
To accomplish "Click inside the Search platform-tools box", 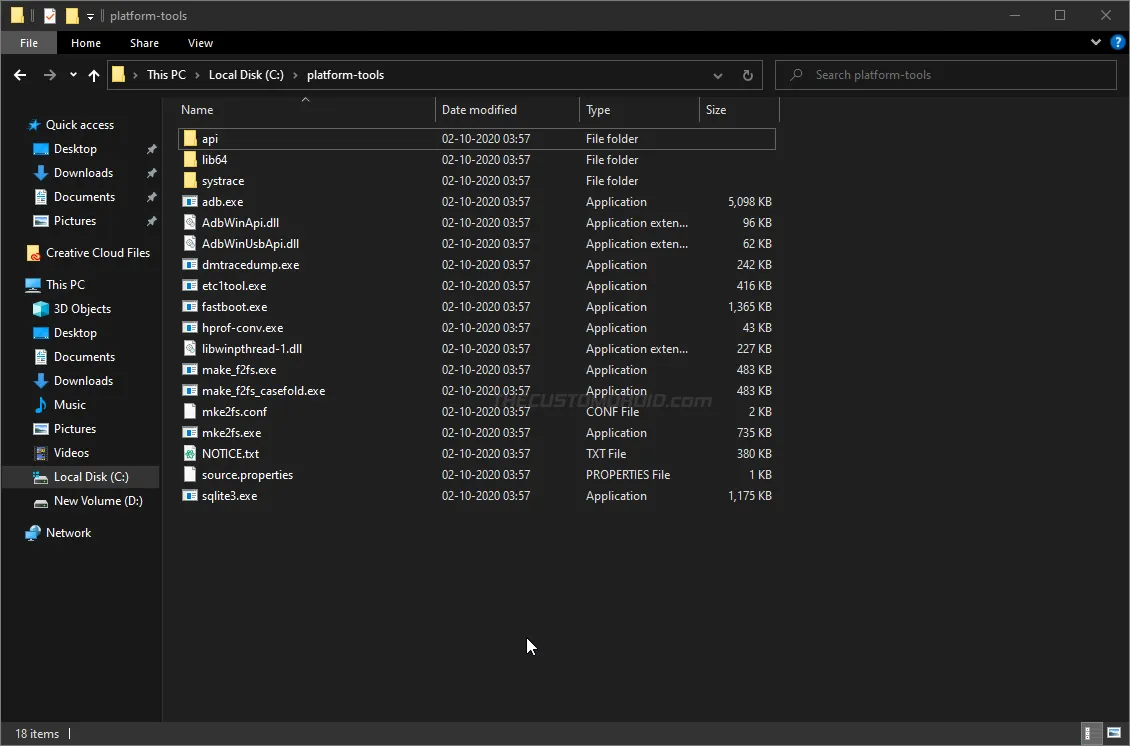I will point(945,74).
